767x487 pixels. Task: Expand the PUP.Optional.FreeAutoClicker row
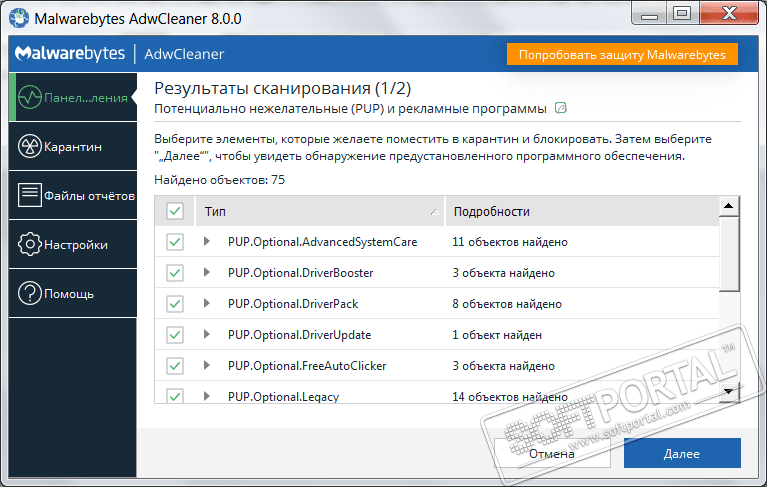coord(207,365)
